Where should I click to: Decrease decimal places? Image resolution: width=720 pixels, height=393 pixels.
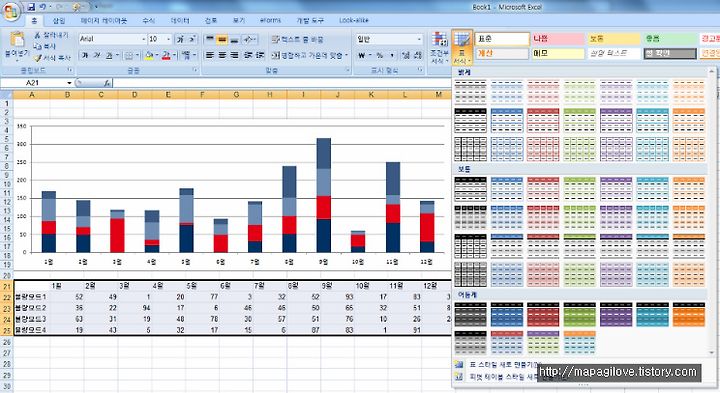(x=417, y=56)
